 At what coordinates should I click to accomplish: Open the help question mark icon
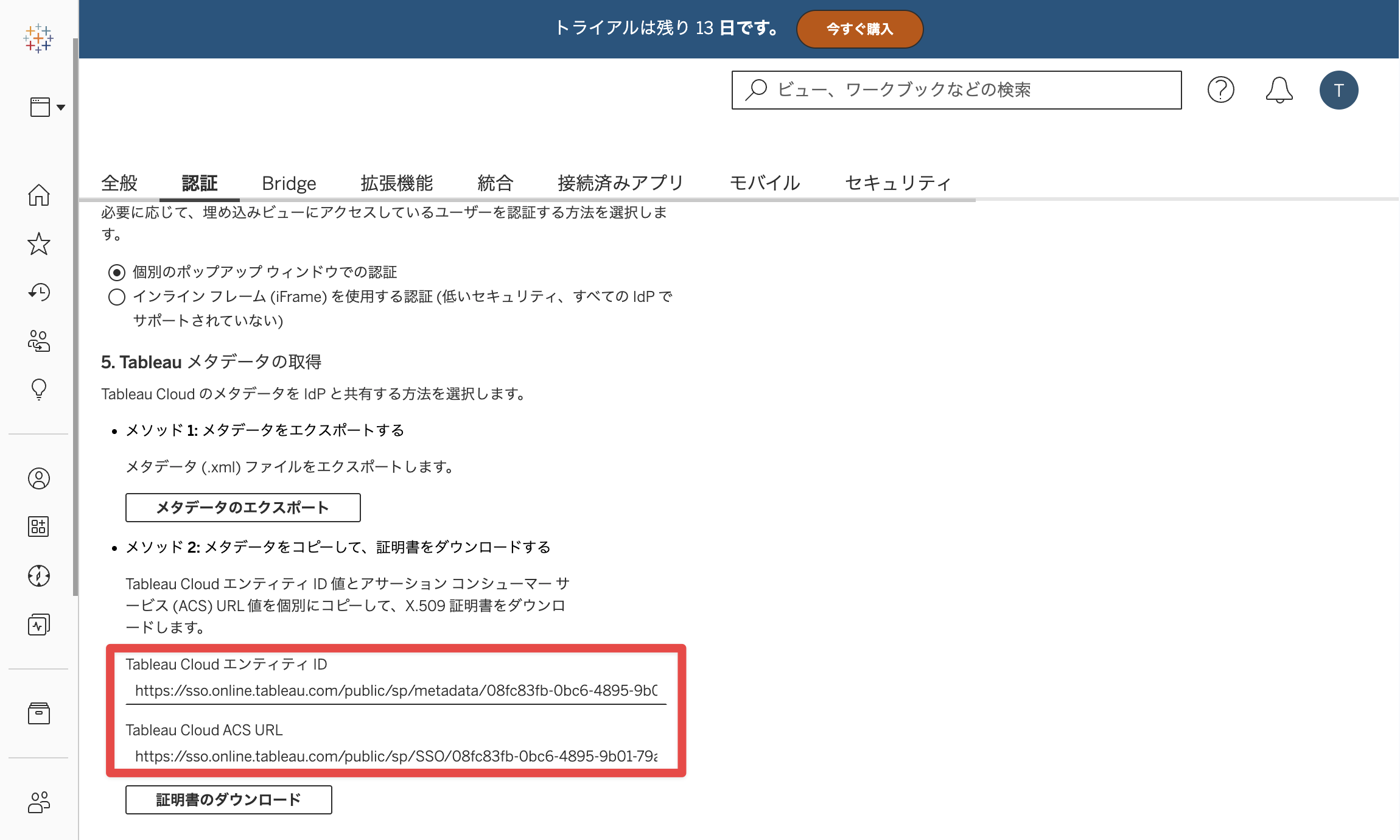coord(1220,90)
